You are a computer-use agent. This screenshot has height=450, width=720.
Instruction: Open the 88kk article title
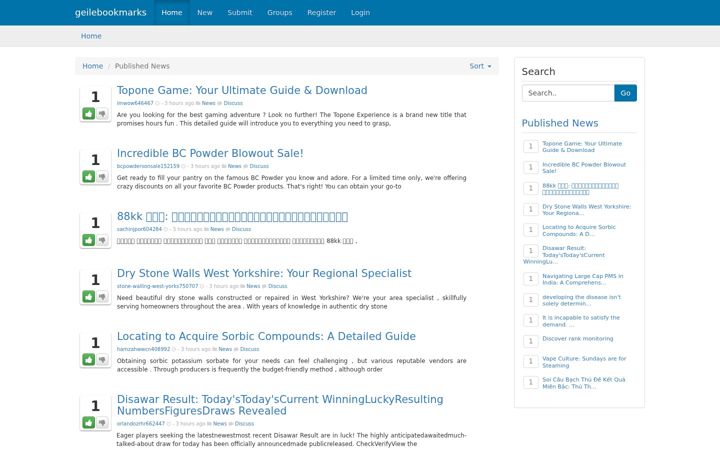(232, 217)
